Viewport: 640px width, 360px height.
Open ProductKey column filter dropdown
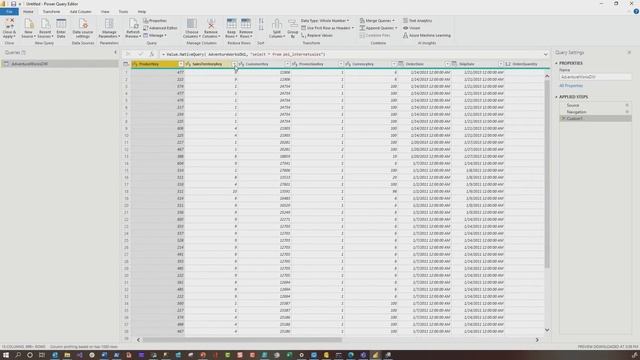(181, 64)
